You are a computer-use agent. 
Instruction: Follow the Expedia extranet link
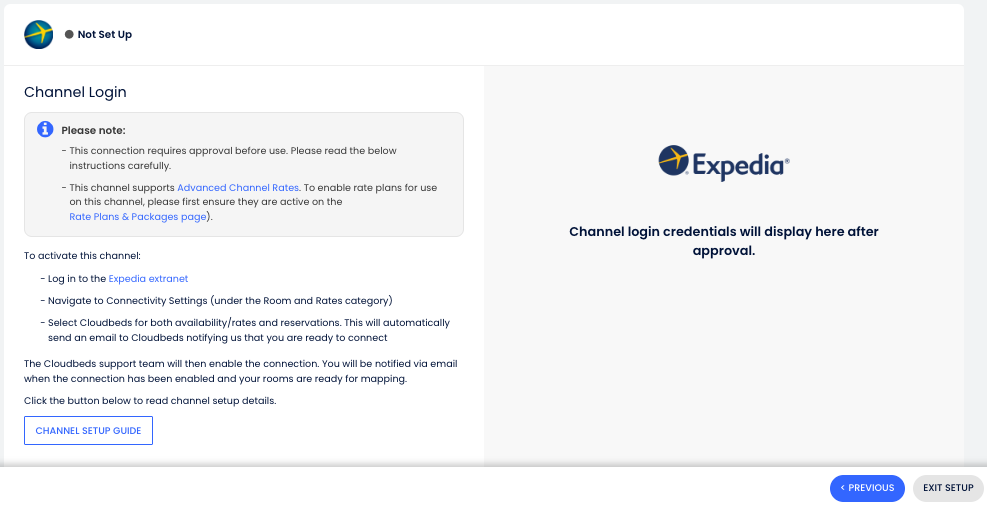pos(148,279)
